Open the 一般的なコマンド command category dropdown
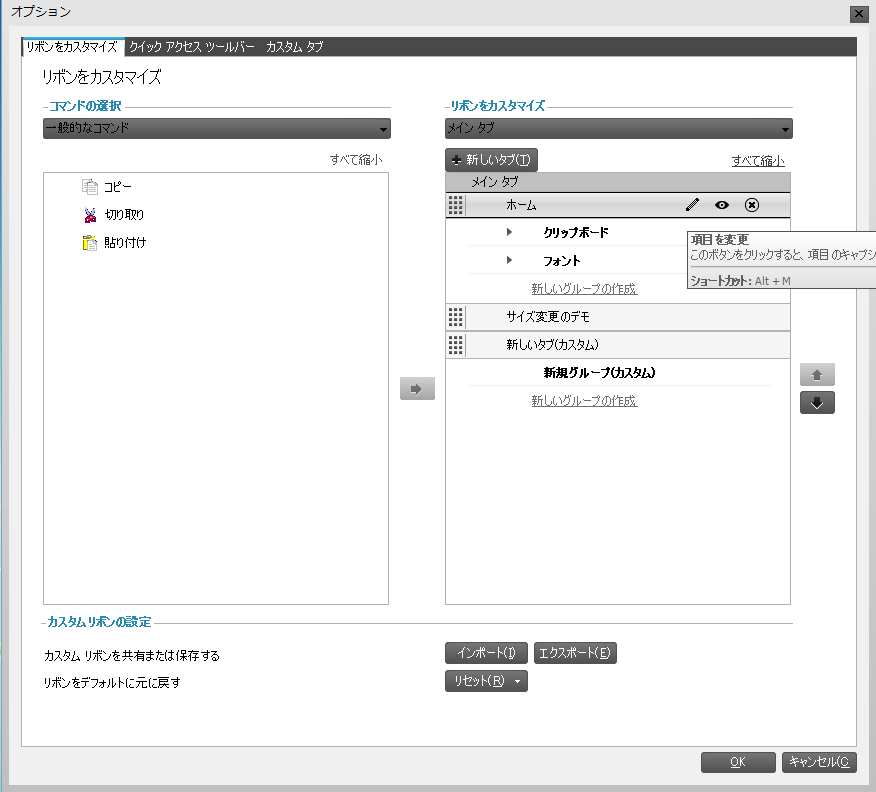 coord(384,128)
